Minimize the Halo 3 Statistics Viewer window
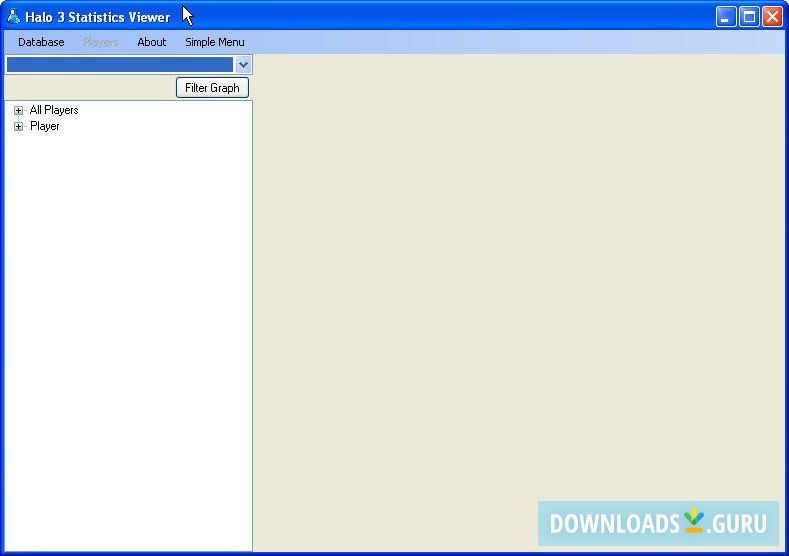 726,17
